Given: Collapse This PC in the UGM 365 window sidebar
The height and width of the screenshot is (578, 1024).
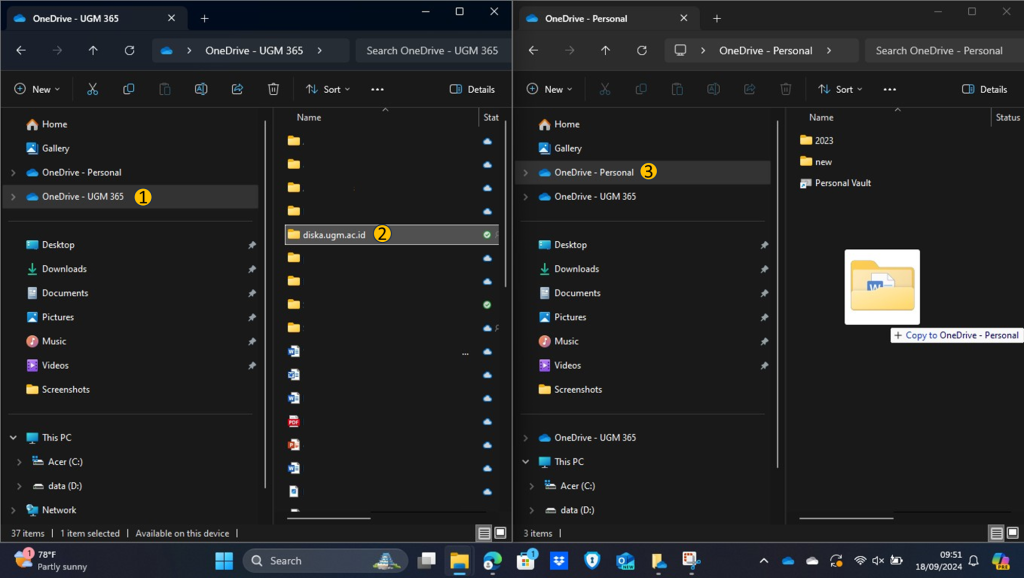Looking at the screenshot, I should [x=13, y=438].
